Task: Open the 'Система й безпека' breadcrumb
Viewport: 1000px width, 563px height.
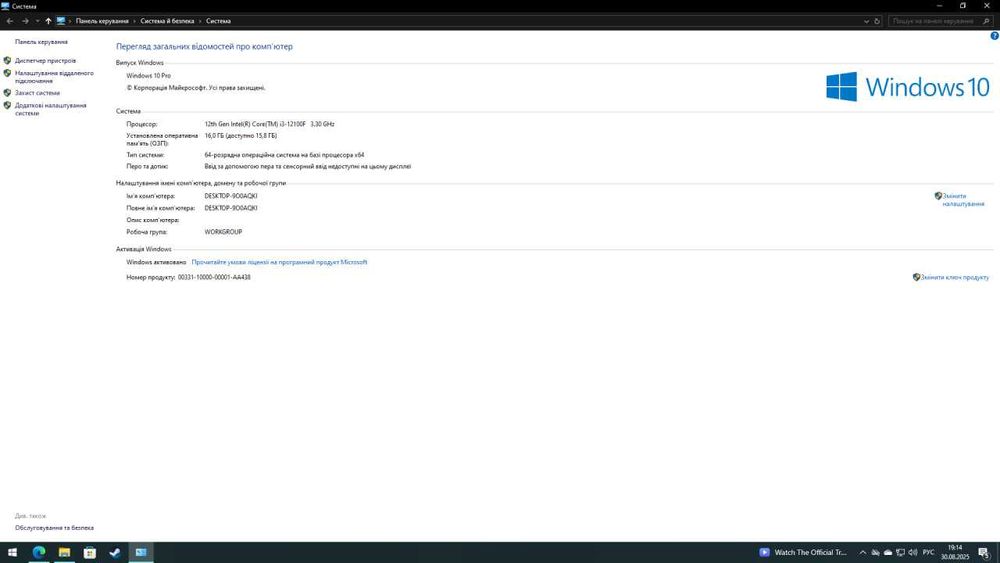Action: pos(167,21)
